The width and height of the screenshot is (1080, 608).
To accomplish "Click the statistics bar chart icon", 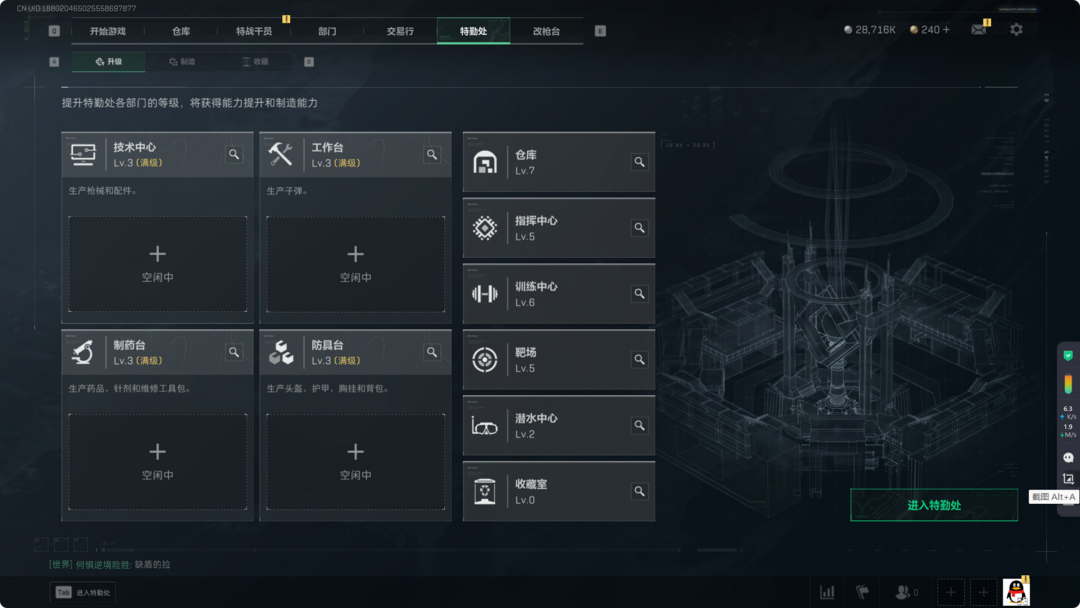I will (x=827, y=592).
